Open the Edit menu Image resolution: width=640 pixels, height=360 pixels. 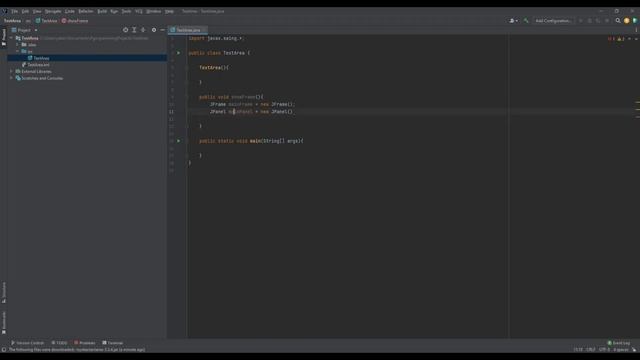[x=25, y=11]
